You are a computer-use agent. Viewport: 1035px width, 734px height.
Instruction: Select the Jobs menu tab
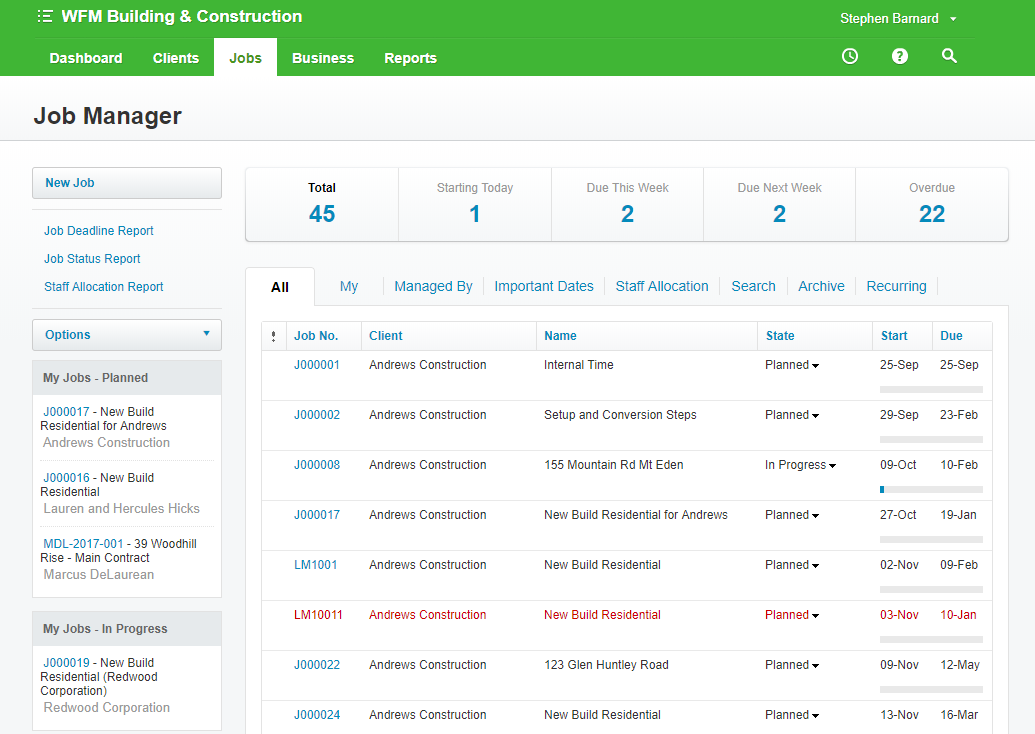[246, 58]
